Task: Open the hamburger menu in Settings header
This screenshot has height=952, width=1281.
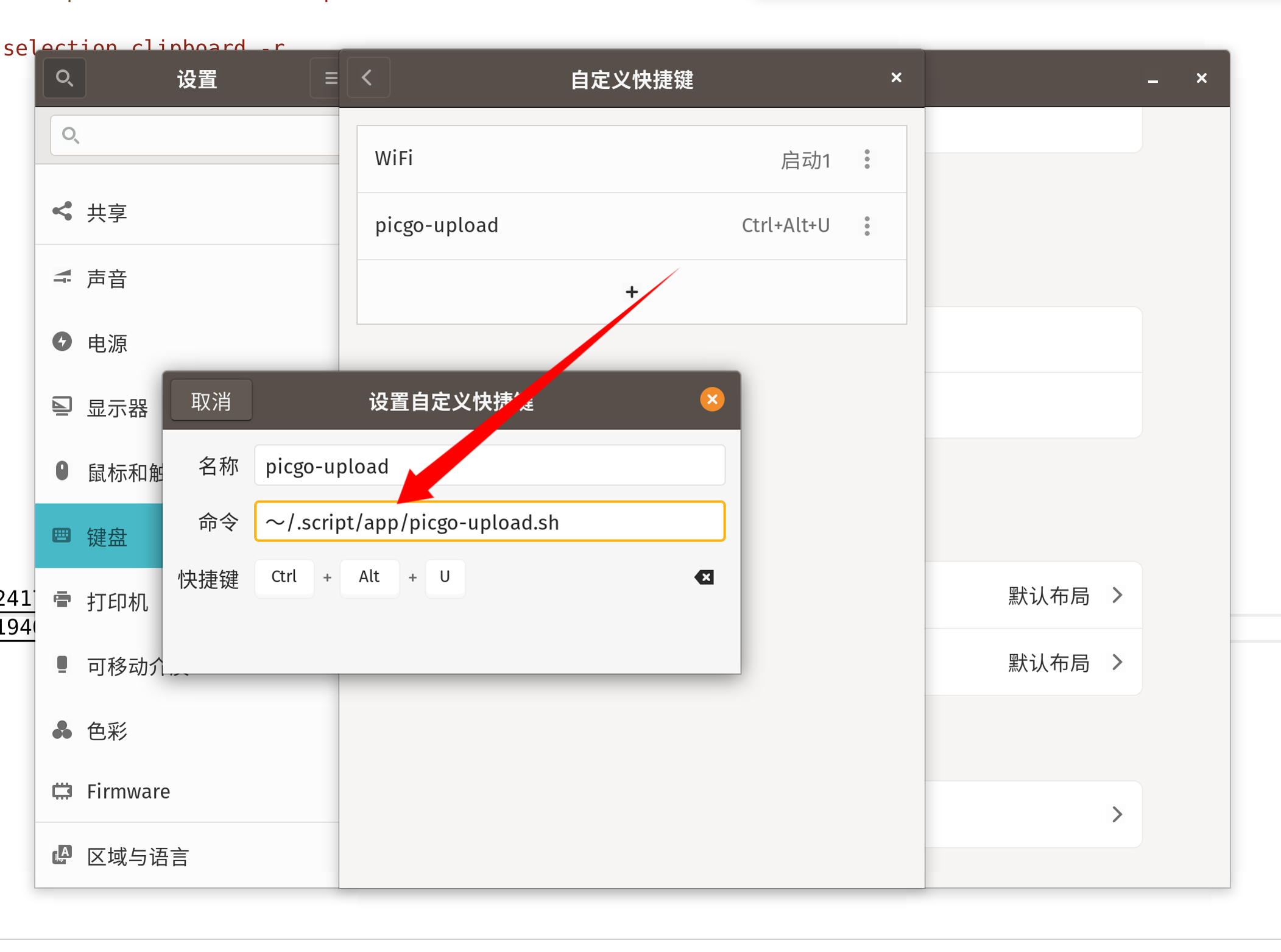Action: tap(330, 78)
